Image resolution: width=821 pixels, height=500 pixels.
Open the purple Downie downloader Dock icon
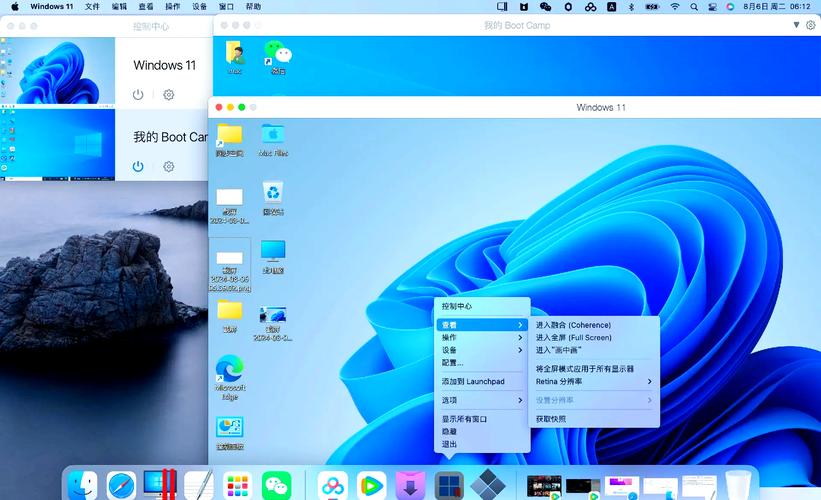pos(410,485)
